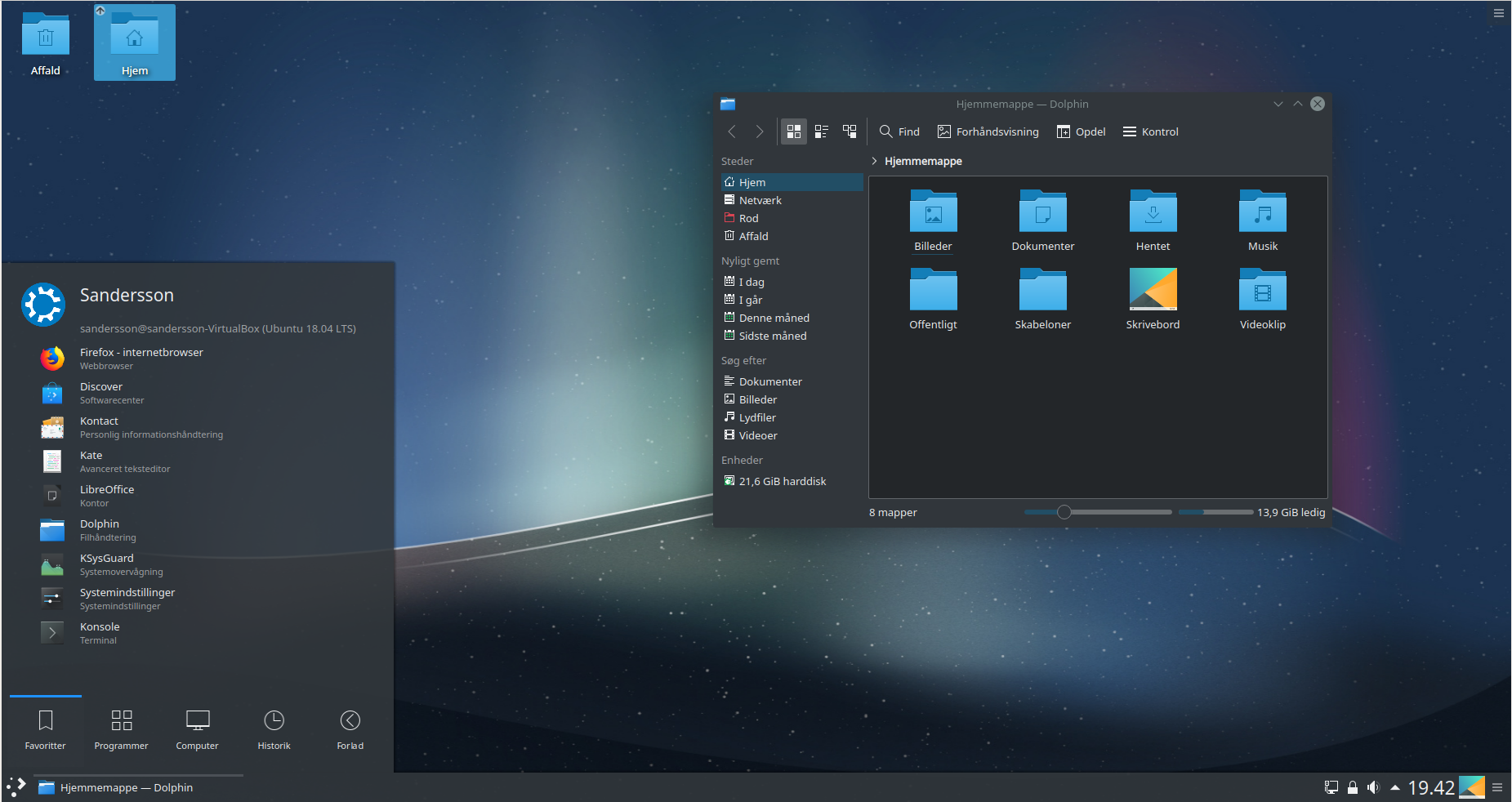The height and width of the screenshot is (802, 1512).
Task: Select 'Denne måned' under Nyligt gemt
Action: point(791,318)
